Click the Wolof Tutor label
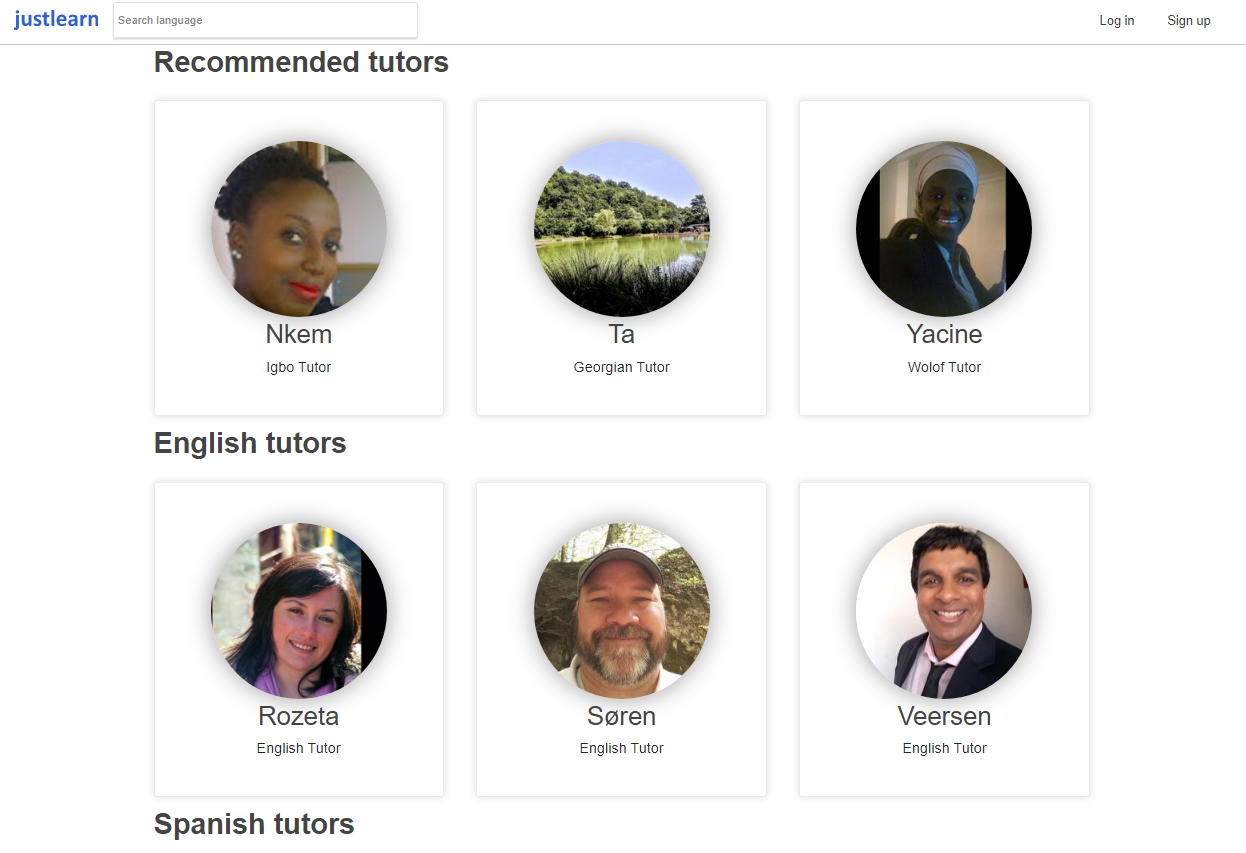Viewport: 1246px width, 853px height. tap(944, 367)
